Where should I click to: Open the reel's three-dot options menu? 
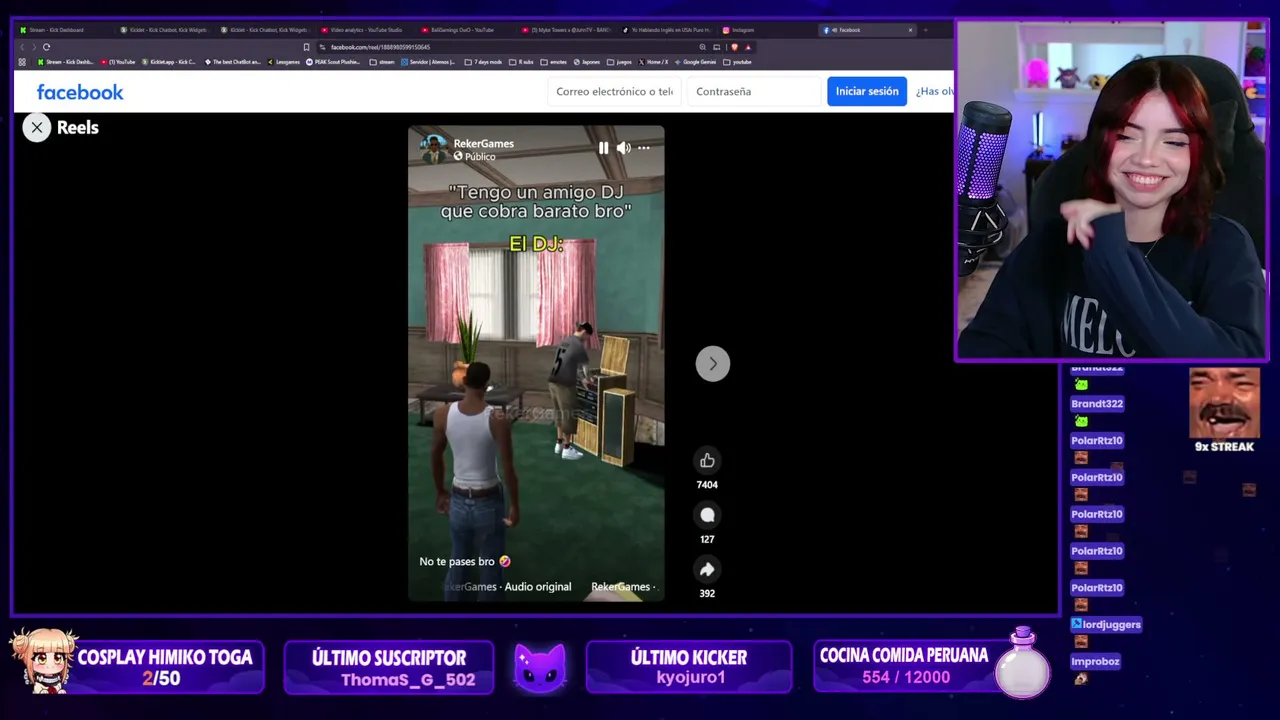(644, 148)
